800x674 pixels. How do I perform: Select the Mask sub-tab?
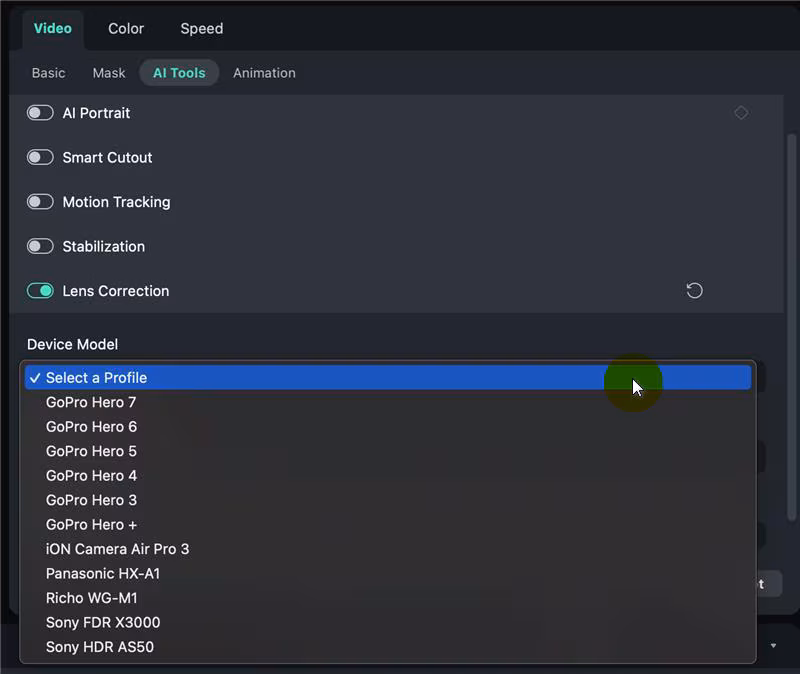pos(109,73)
